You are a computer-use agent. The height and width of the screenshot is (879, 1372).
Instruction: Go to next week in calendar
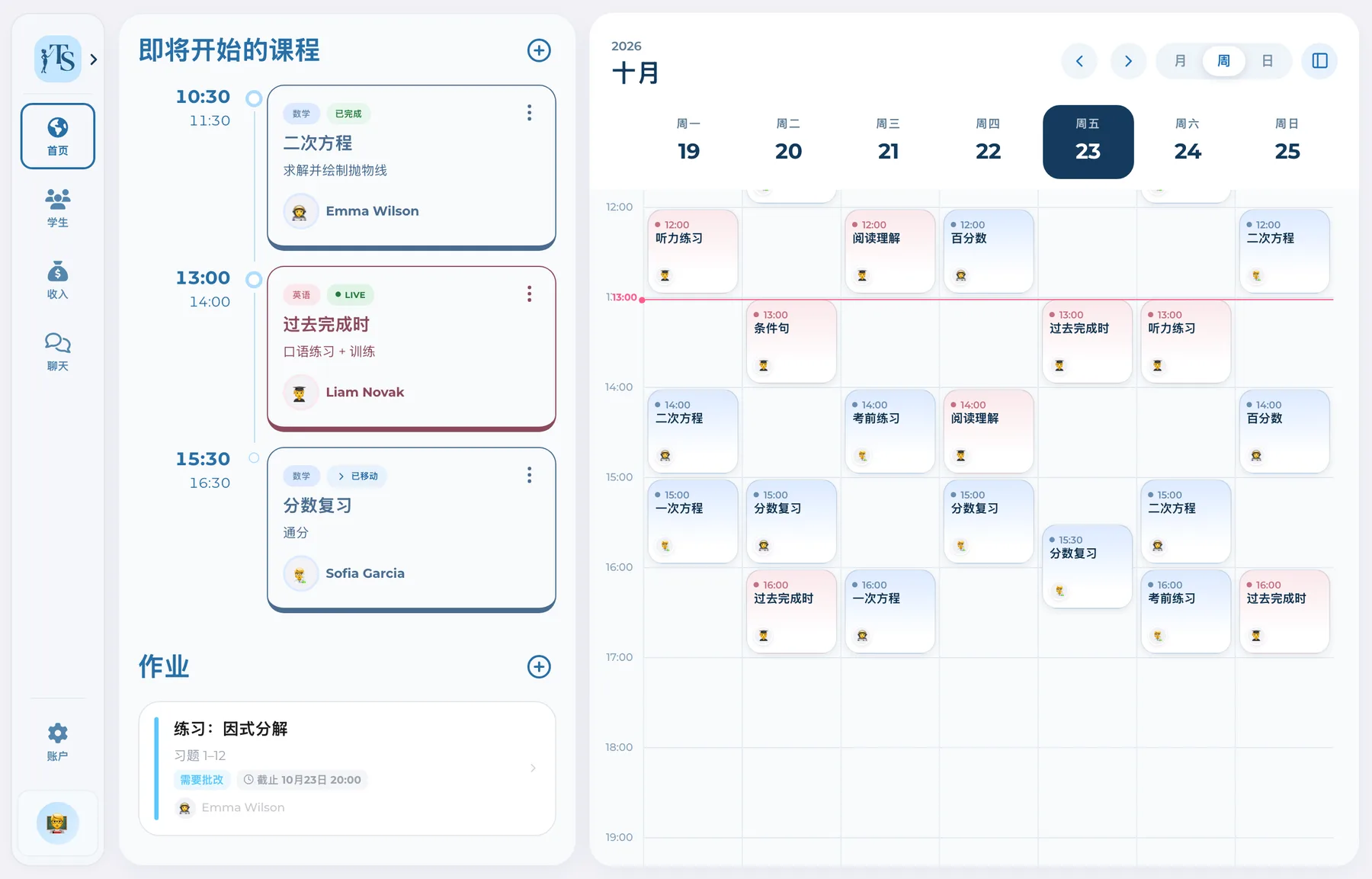(x=1128, y=61)
